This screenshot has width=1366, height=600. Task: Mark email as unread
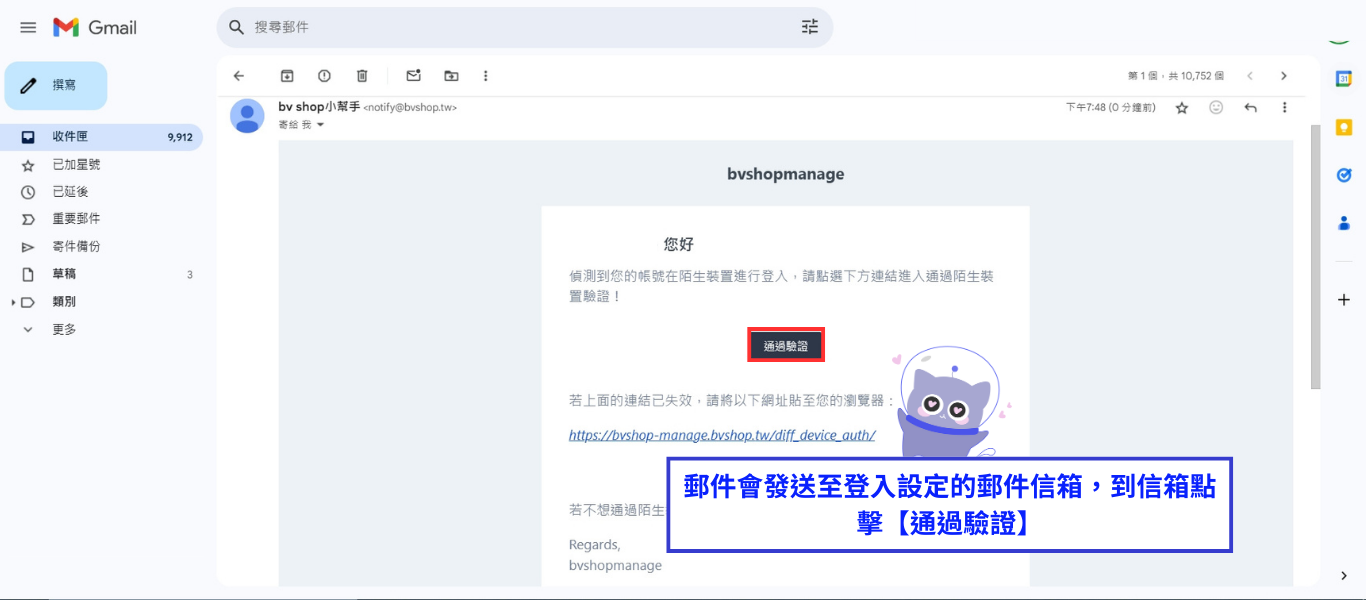[413, 76]
